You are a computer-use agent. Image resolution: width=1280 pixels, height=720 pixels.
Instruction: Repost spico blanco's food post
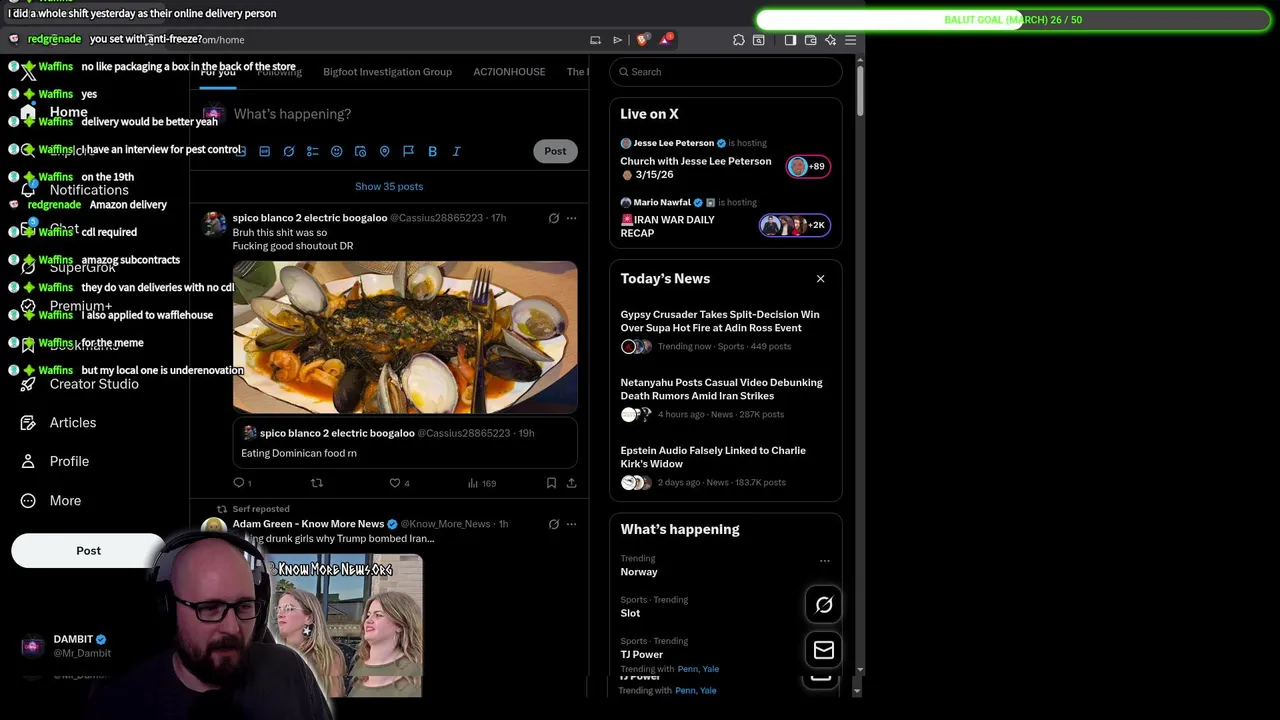click(317, 483)
